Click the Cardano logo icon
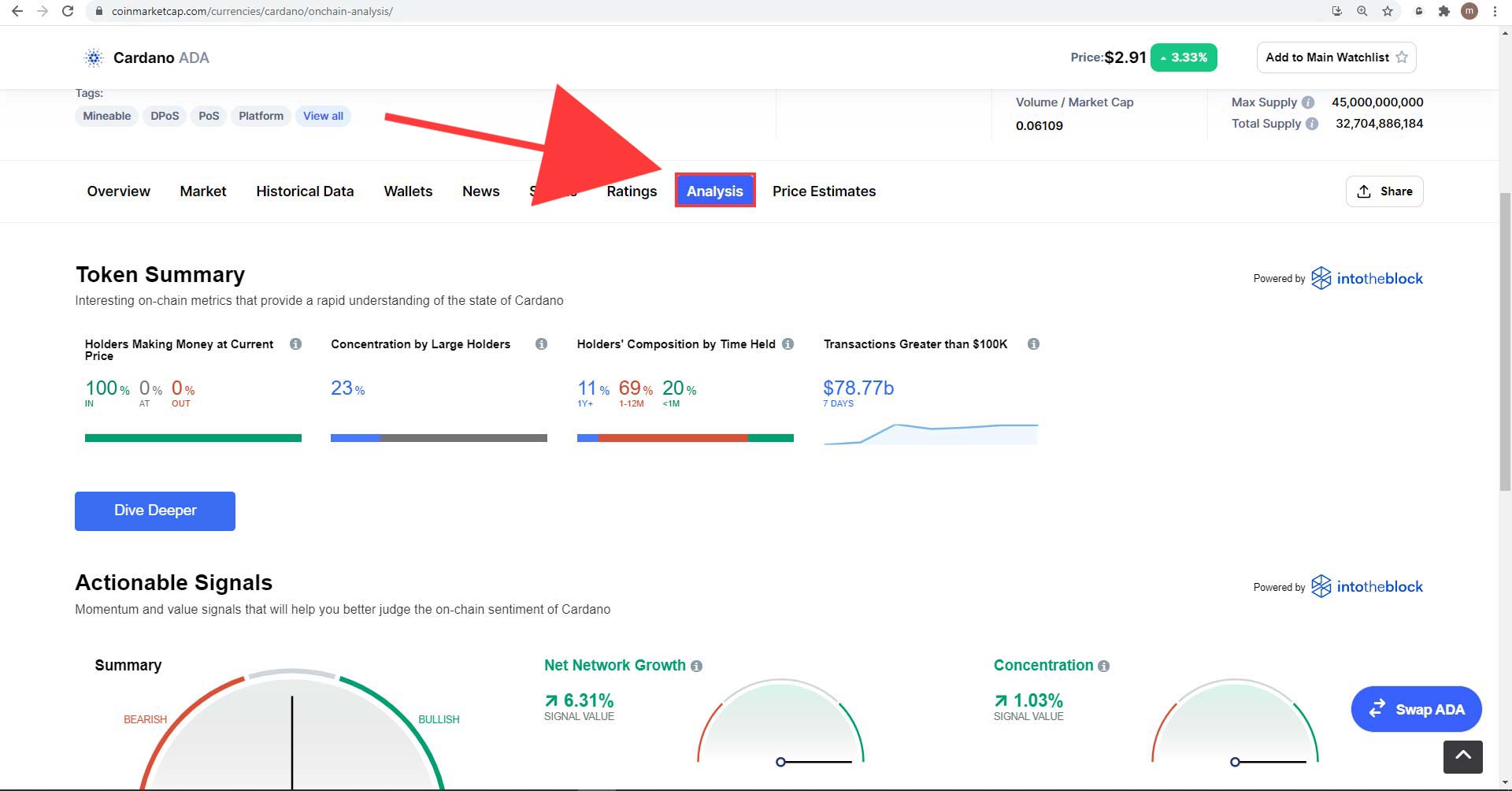The width and height of the screenshot is (1512, 791). [x=94, y=58]
